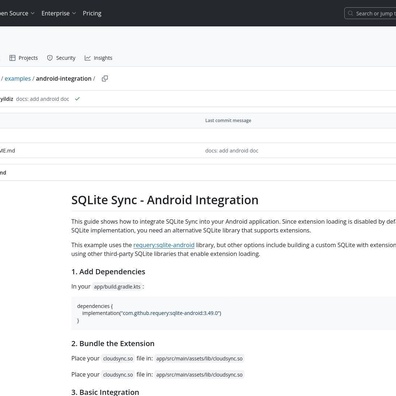Click the SQLite Sync - Android Integration heading

coord(165,200)
